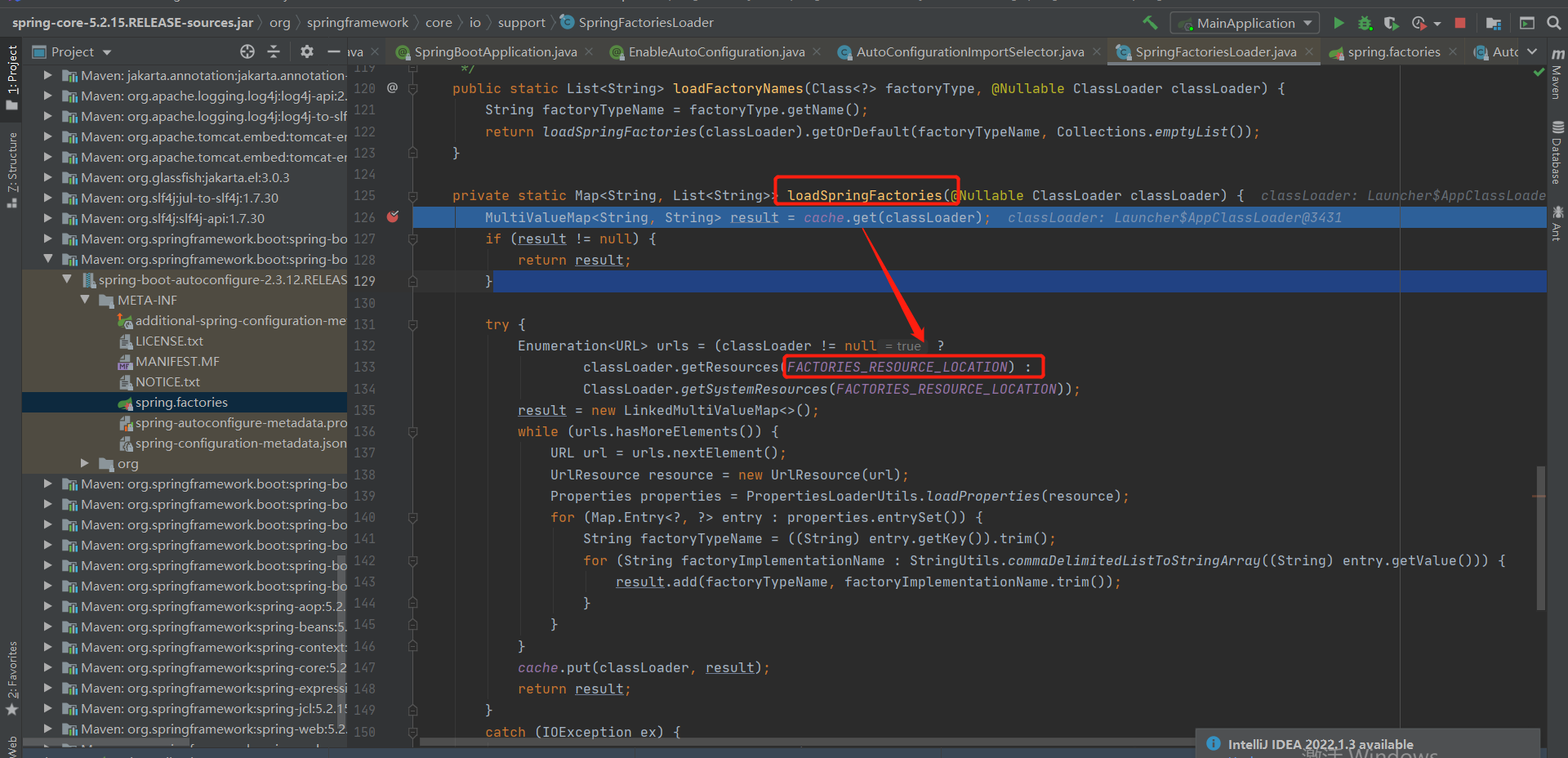Run with Coverage shield icon
Viewport: 1568px width, 758px height.
[1391, 23]
